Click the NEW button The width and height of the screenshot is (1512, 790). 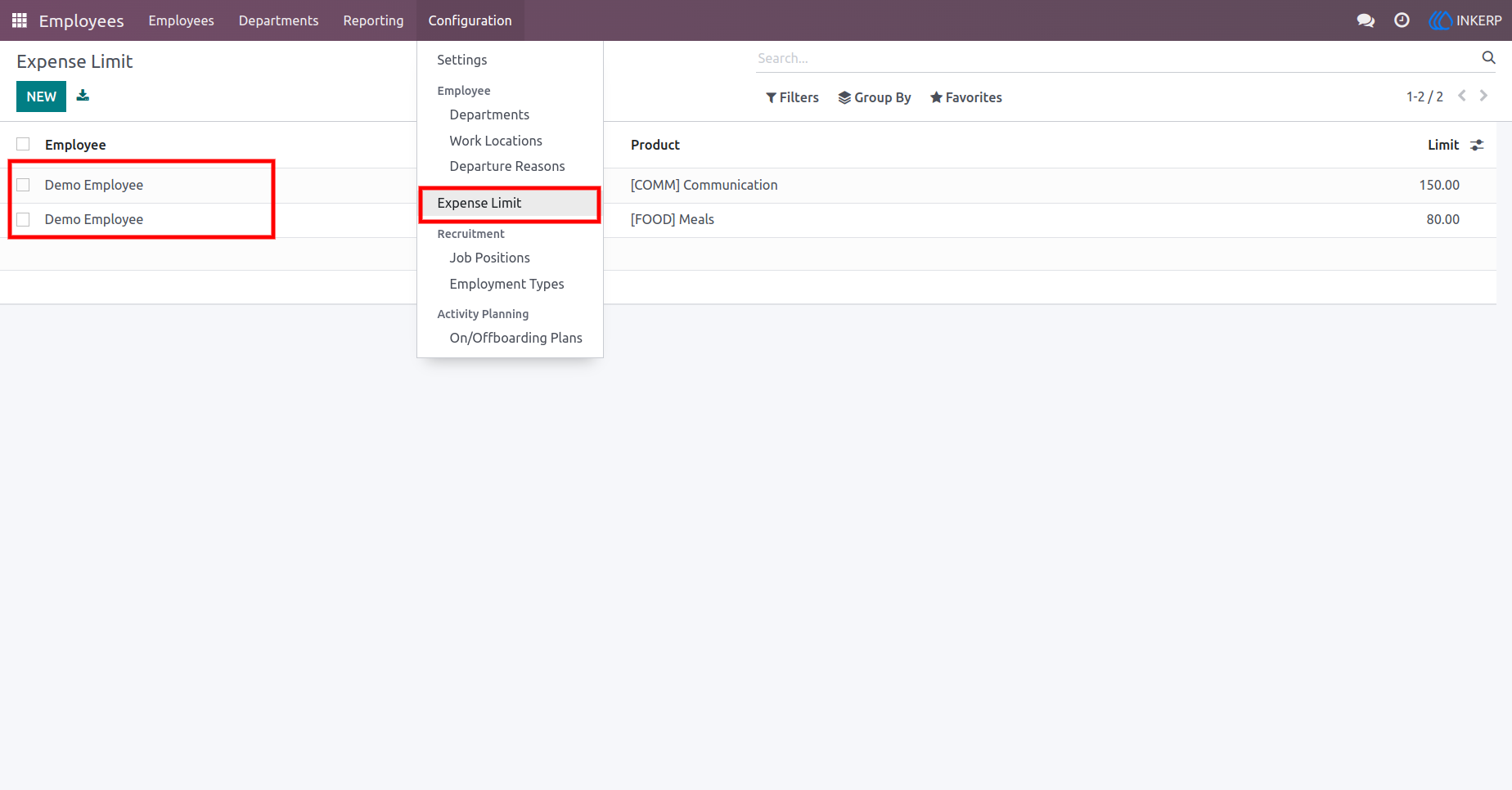pyautogui.click(x=41, y=97)
